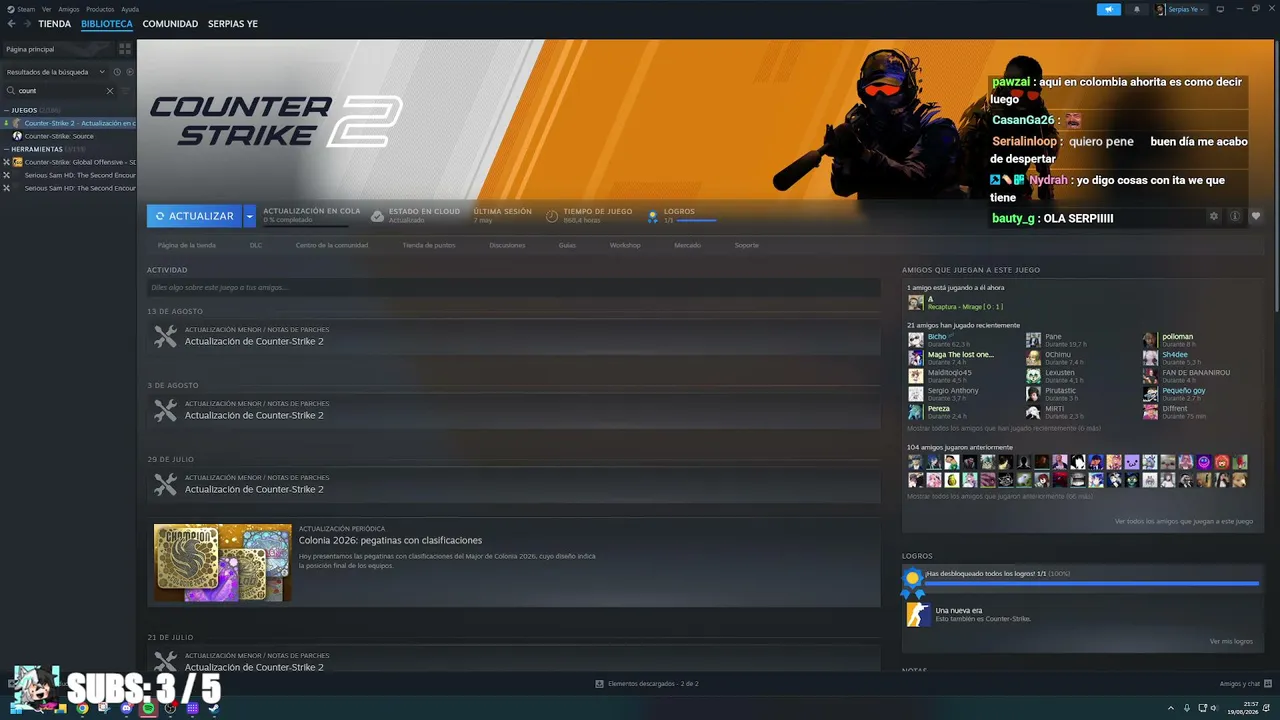This screenshot has height=720, width=1280.
Task: Go forward with the right arrow
Action: click(x=25, y=24)
